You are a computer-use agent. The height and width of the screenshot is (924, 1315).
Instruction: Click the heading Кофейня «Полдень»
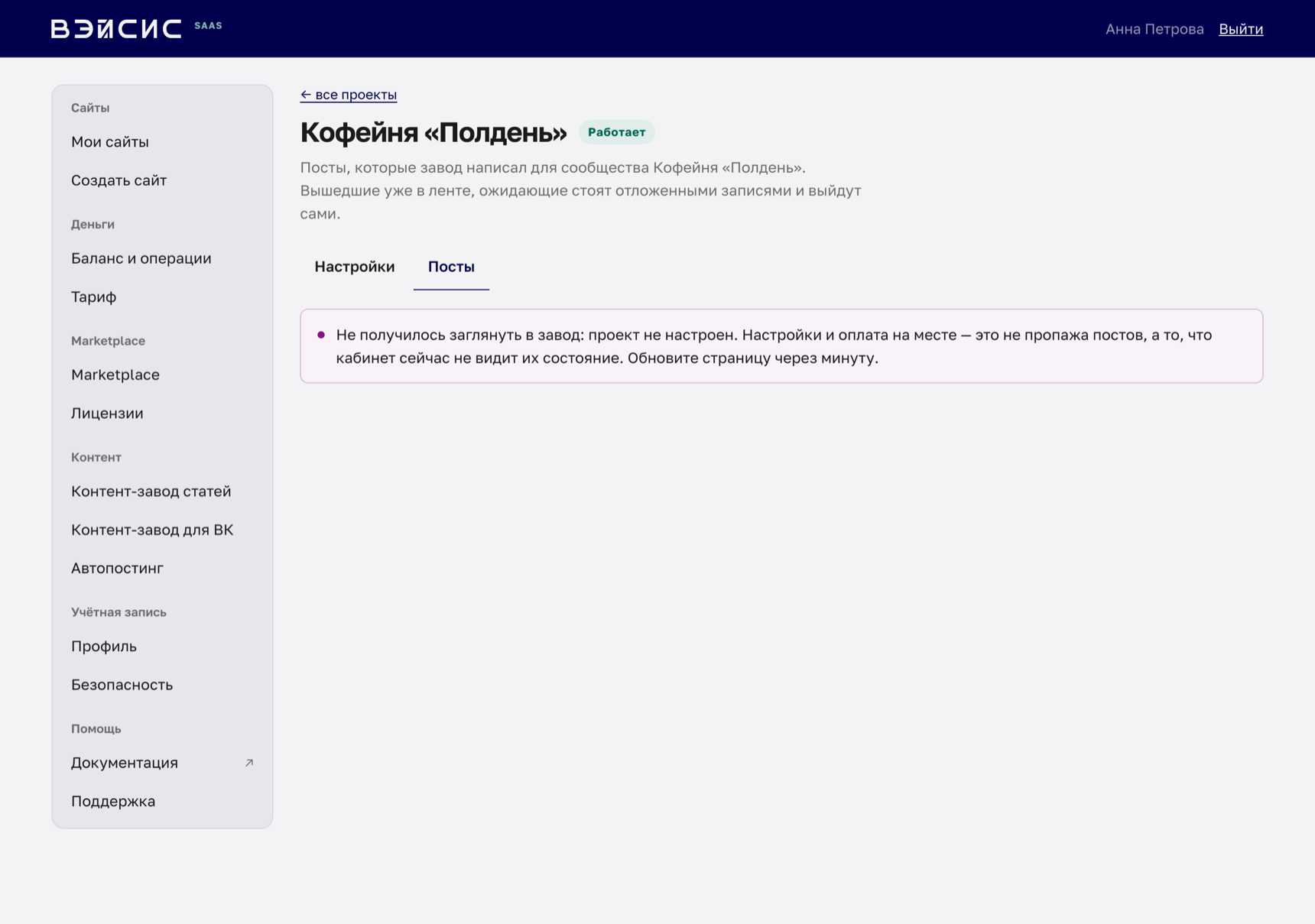click(x=433, y=132)
